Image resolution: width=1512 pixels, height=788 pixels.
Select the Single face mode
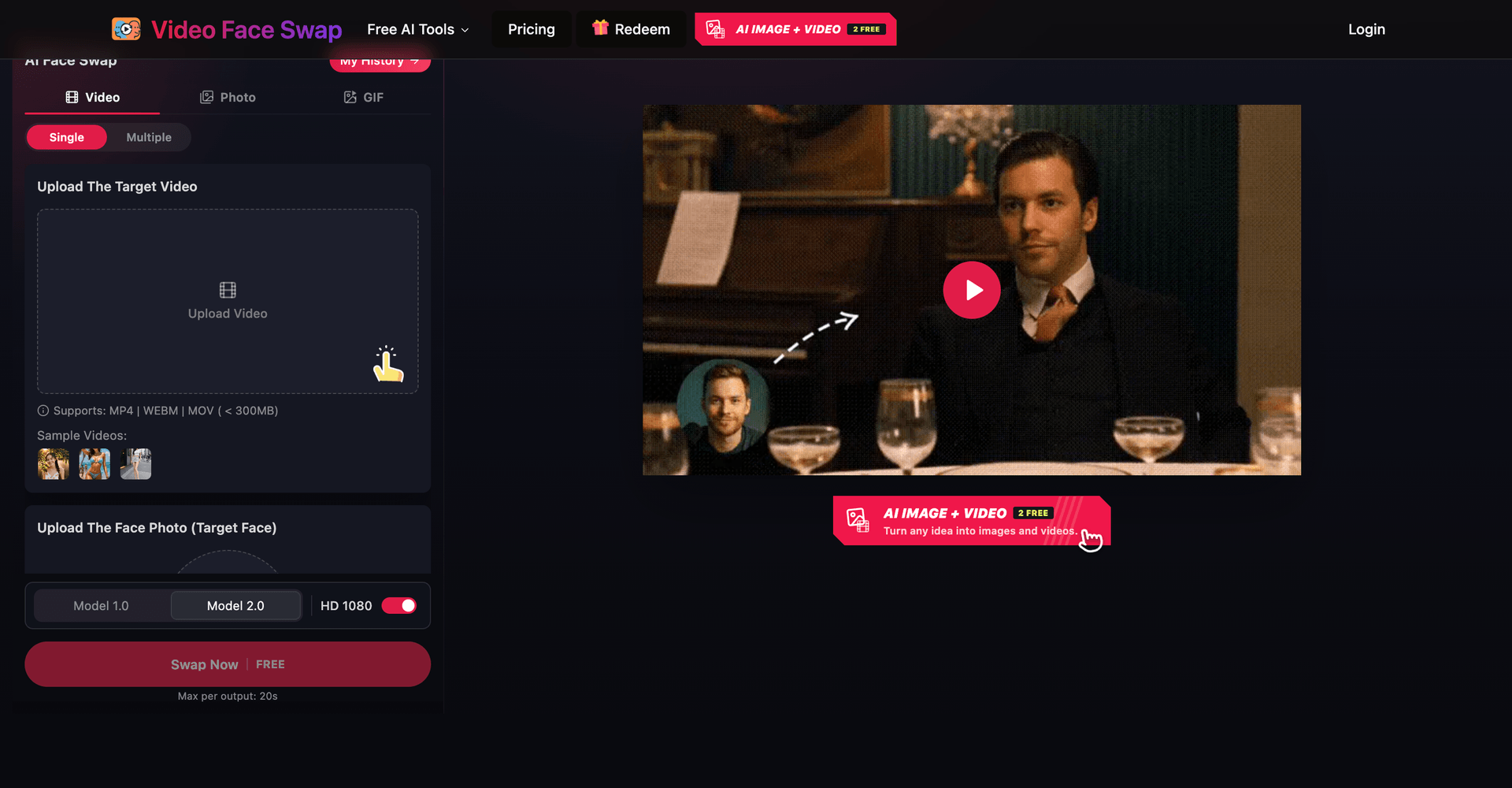pyautogui.click(x=67, y=137)
